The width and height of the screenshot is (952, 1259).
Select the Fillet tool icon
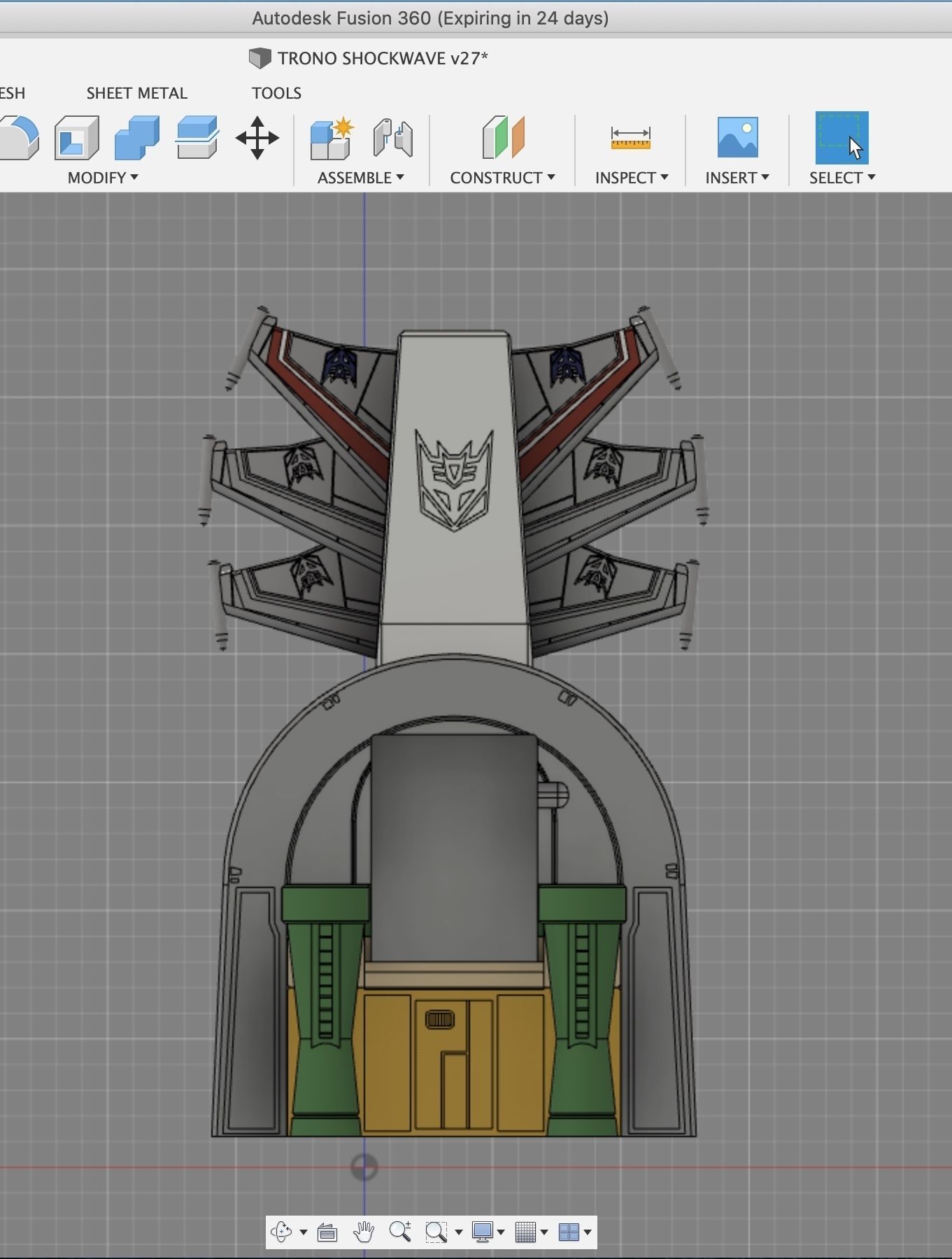(18, 138)
